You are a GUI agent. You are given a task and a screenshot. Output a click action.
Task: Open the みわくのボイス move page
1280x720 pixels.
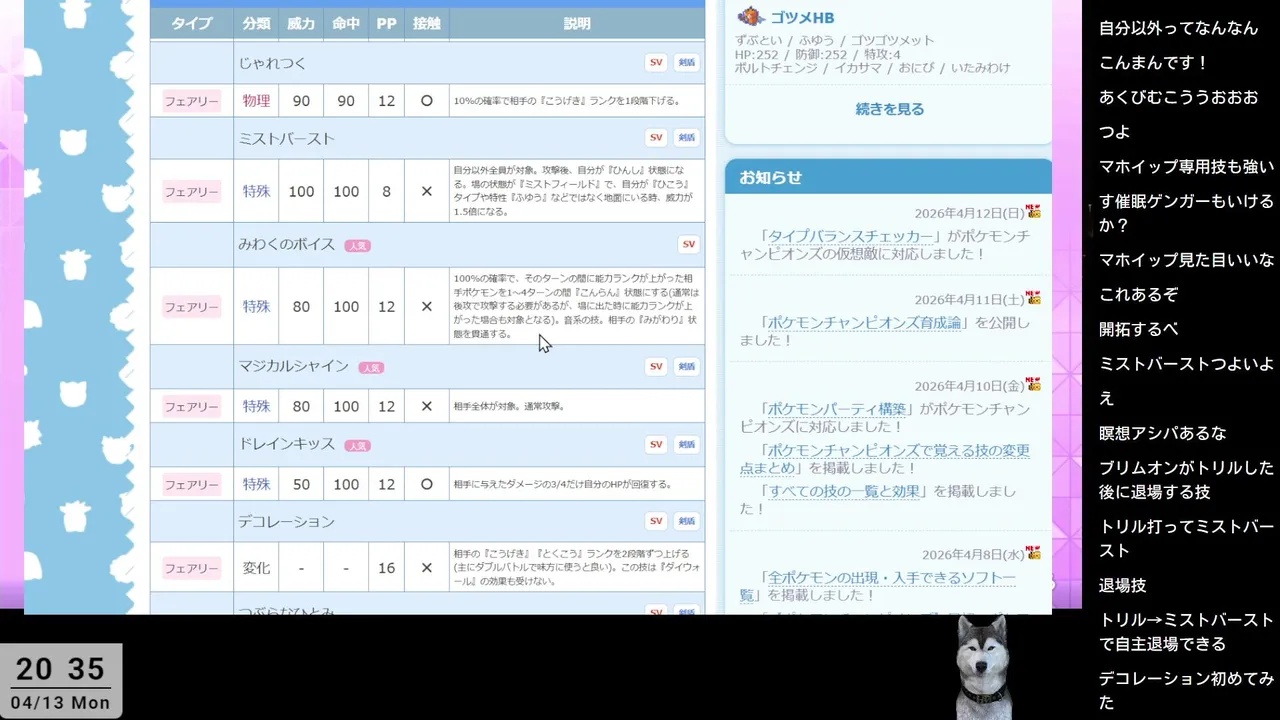tap(286, 244)
